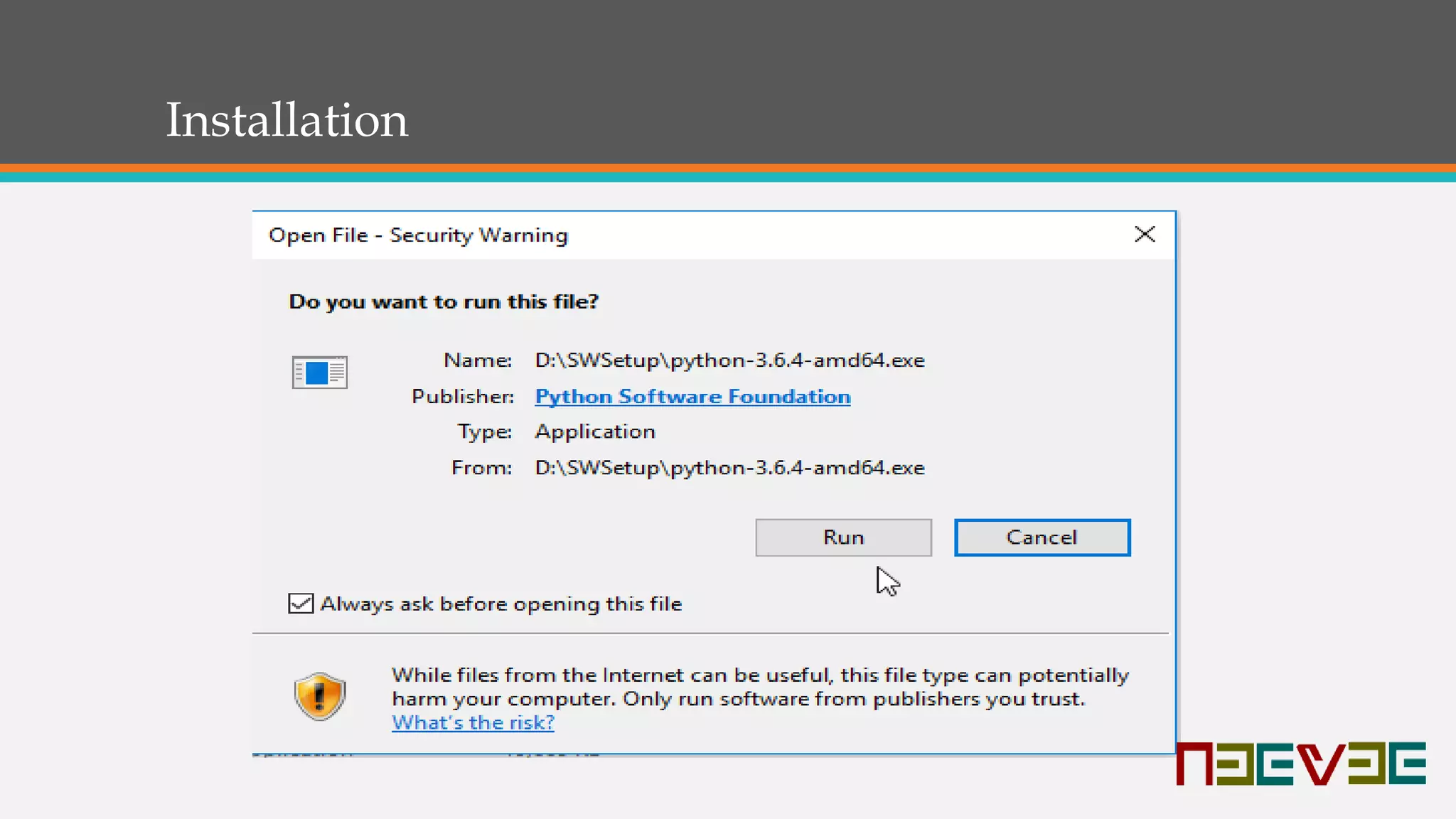1456x819 pixels.
Task: Click the Name path python-3.6.4-amd64.exe
Action: pyautogui.click(x=729, y=360)
